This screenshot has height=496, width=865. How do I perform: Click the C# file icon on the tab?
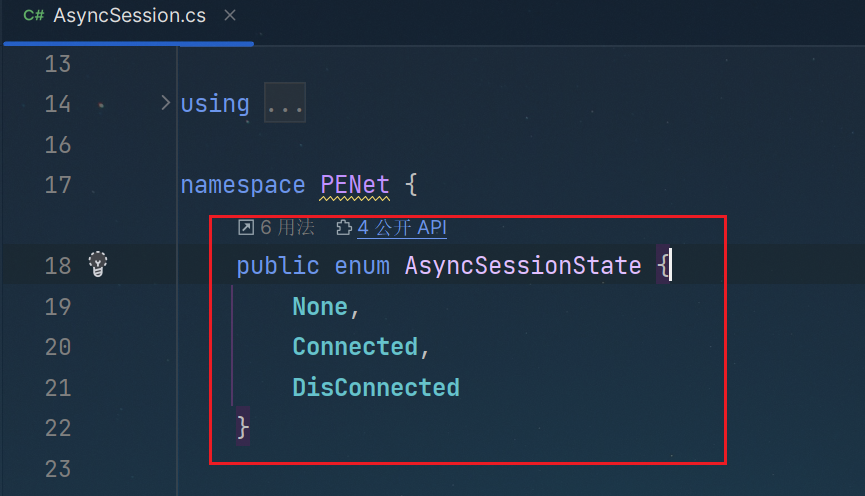[x=32, y=17]
